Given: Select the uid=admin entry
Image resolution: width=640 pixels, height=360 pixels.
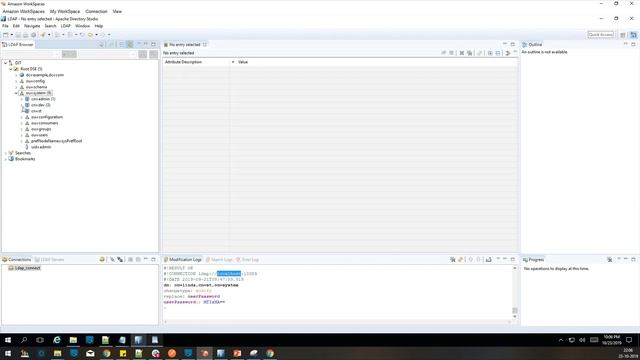Looking at the screenshot, I should 41,147.
